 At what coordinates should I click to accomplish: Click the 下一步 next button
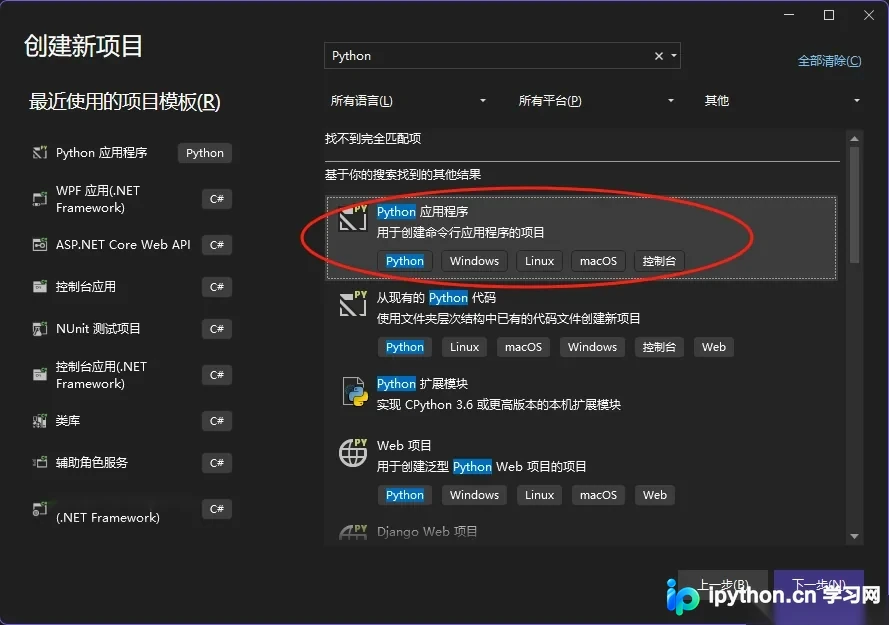tap(819, 585)
